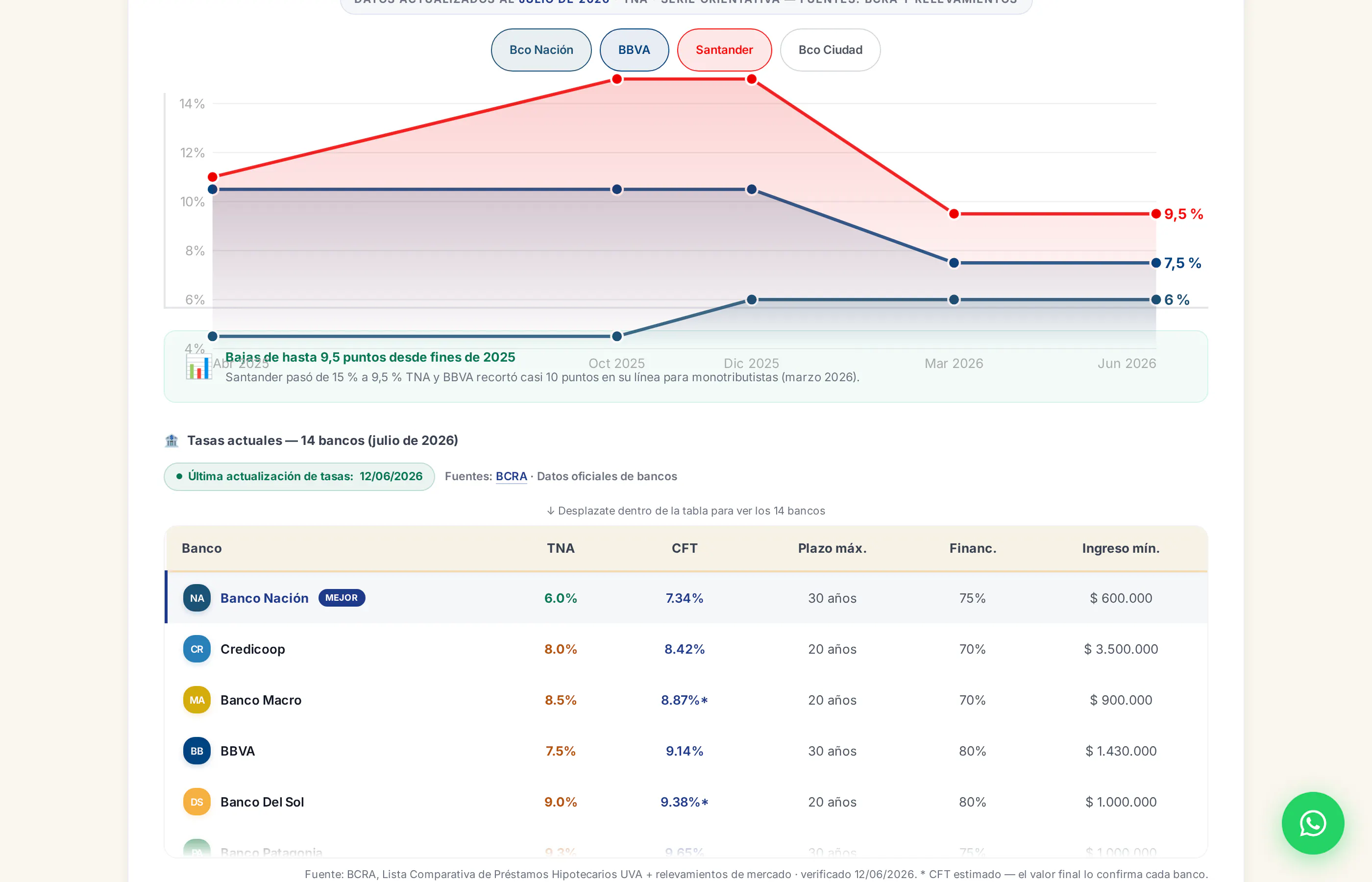Click the CR avatar for Credicoop
1372x882 pixels.
[x=197, y=649]
